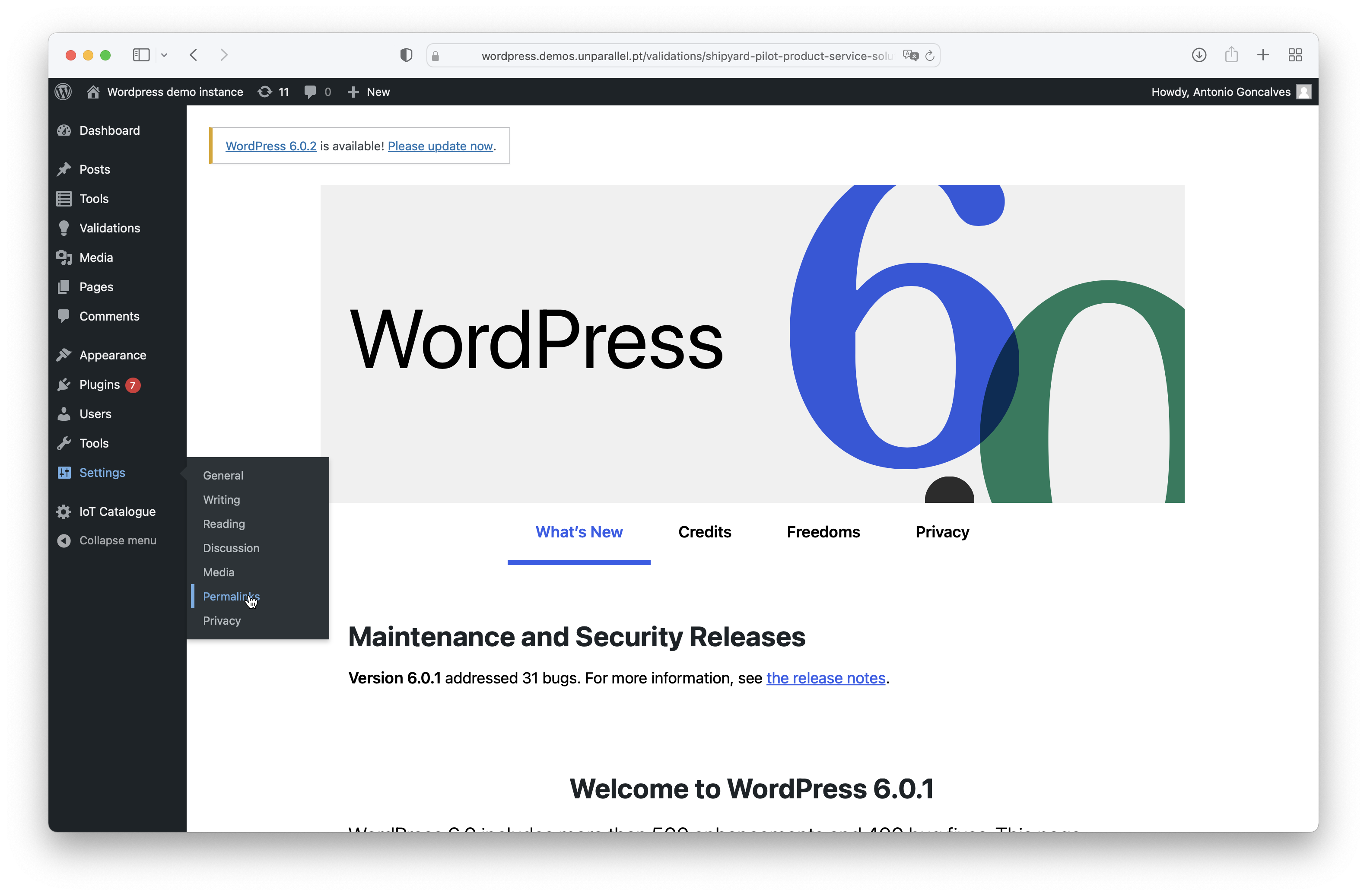The image size is (1367, 896).
Task: Click the Validations lightbulb icon
Action: click(x=64, y=228)
